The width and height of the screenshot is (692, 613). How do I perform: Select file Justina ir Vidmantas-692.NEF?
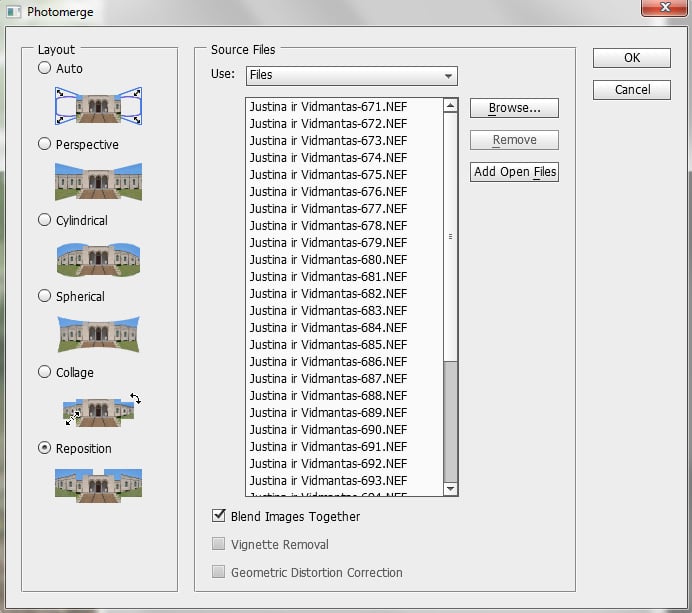point(344,463)
